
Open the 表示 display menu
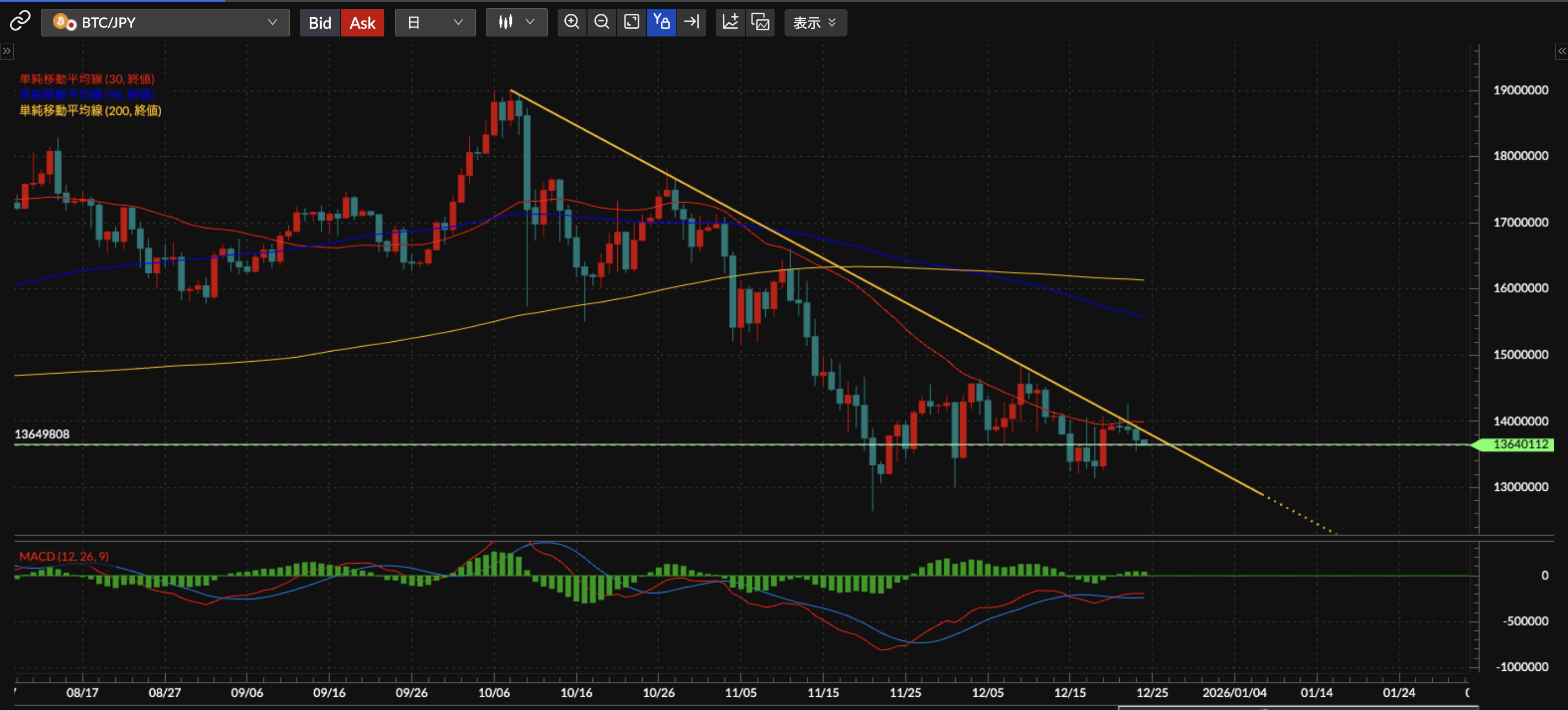pos(814,23)
